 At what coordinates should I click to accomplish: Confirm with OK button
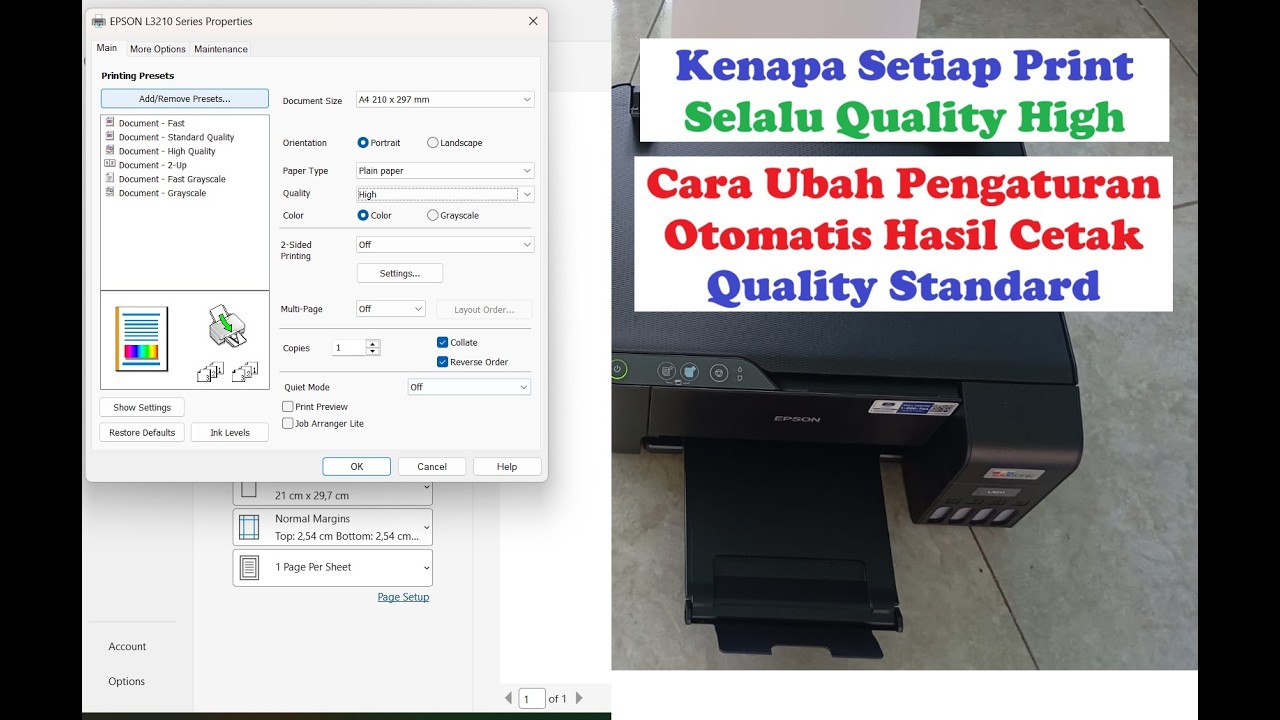357,467
